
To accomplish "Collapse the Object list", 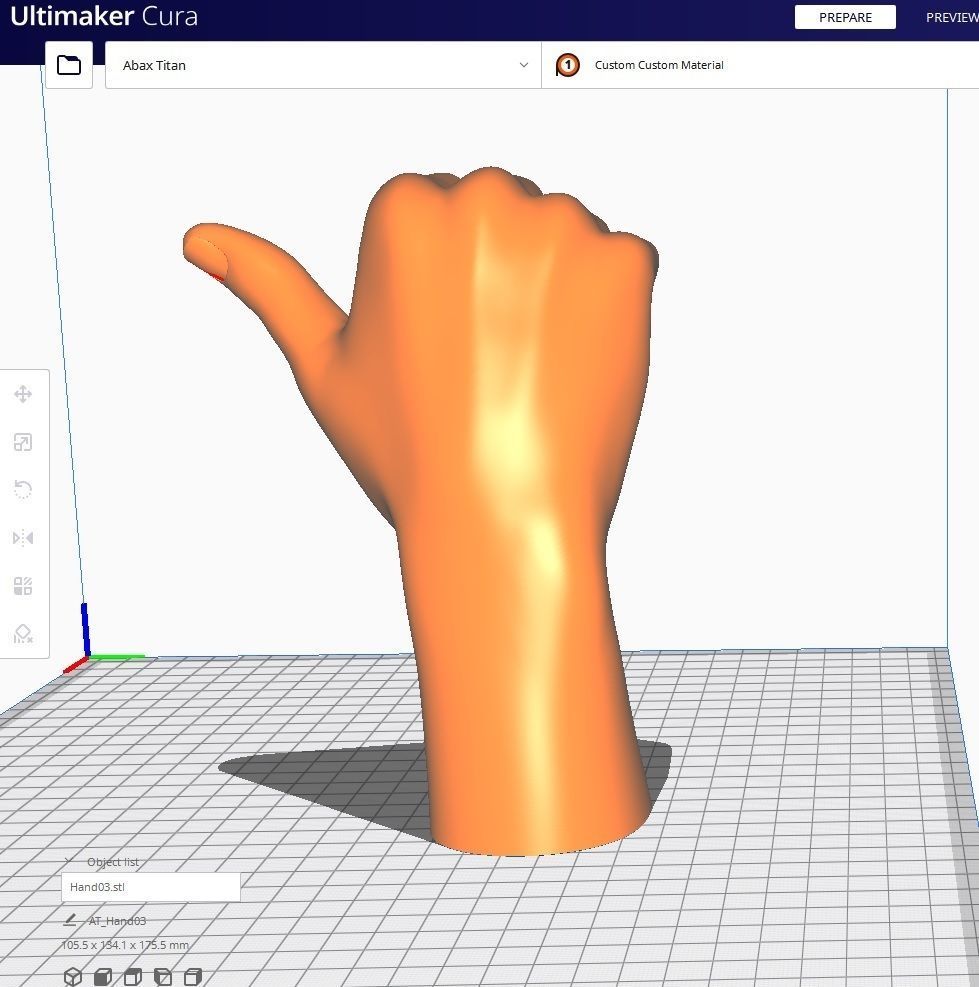I will (69, 861).
